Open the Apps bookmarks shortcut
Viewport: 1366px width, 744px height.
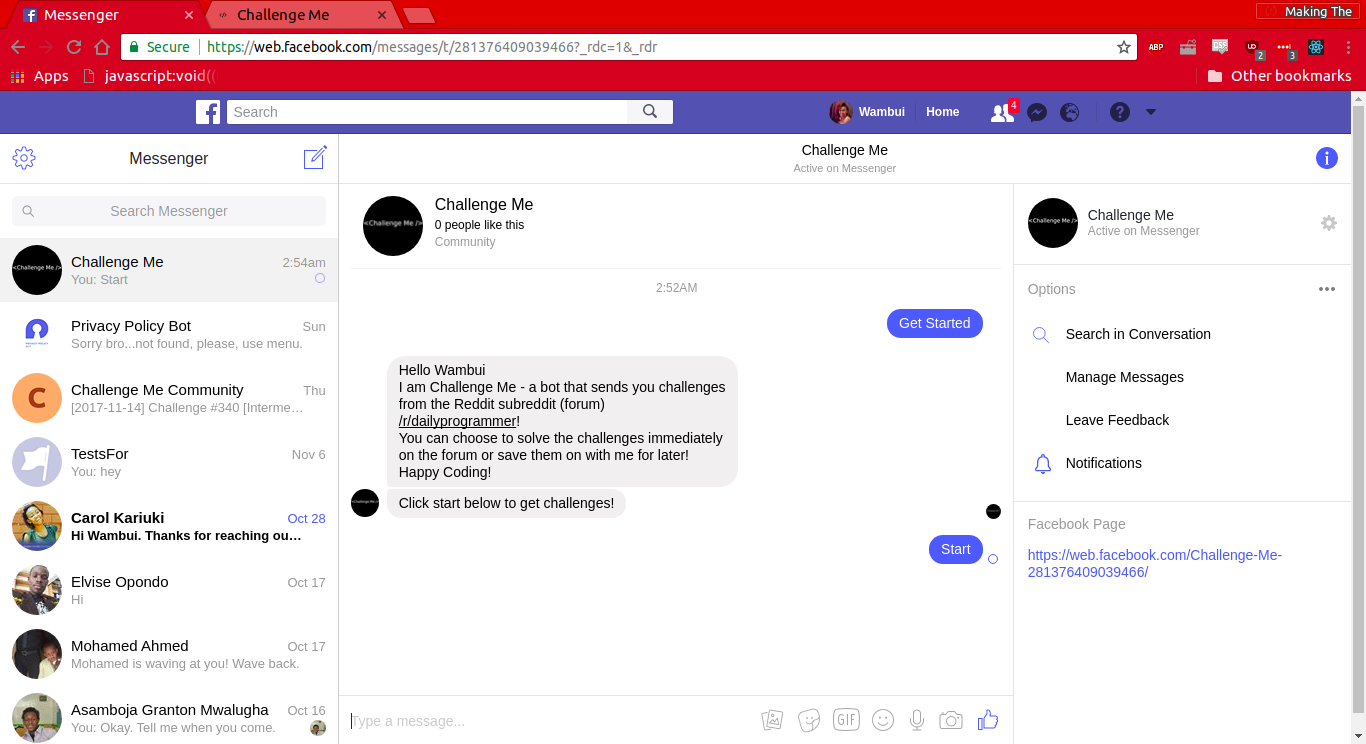coord(40,76)
